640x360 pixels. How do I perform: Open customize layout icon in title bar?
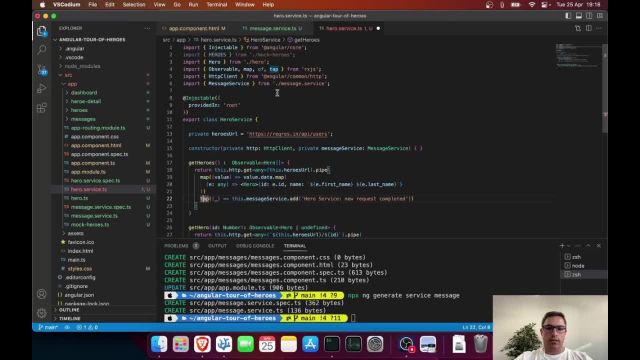(x=600, y=16)
